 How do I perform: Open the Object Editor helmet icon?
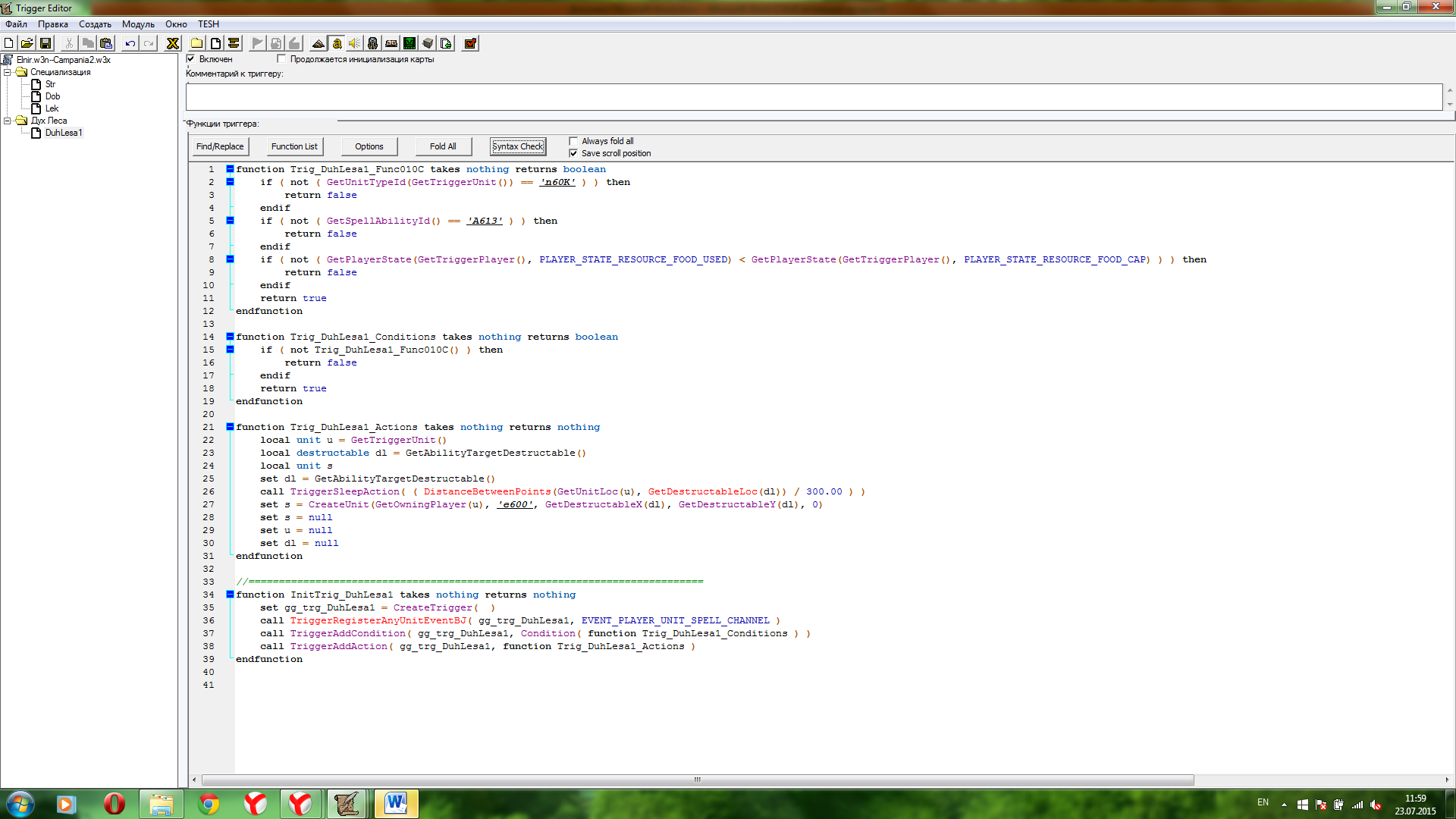click(x=373, y=43)
